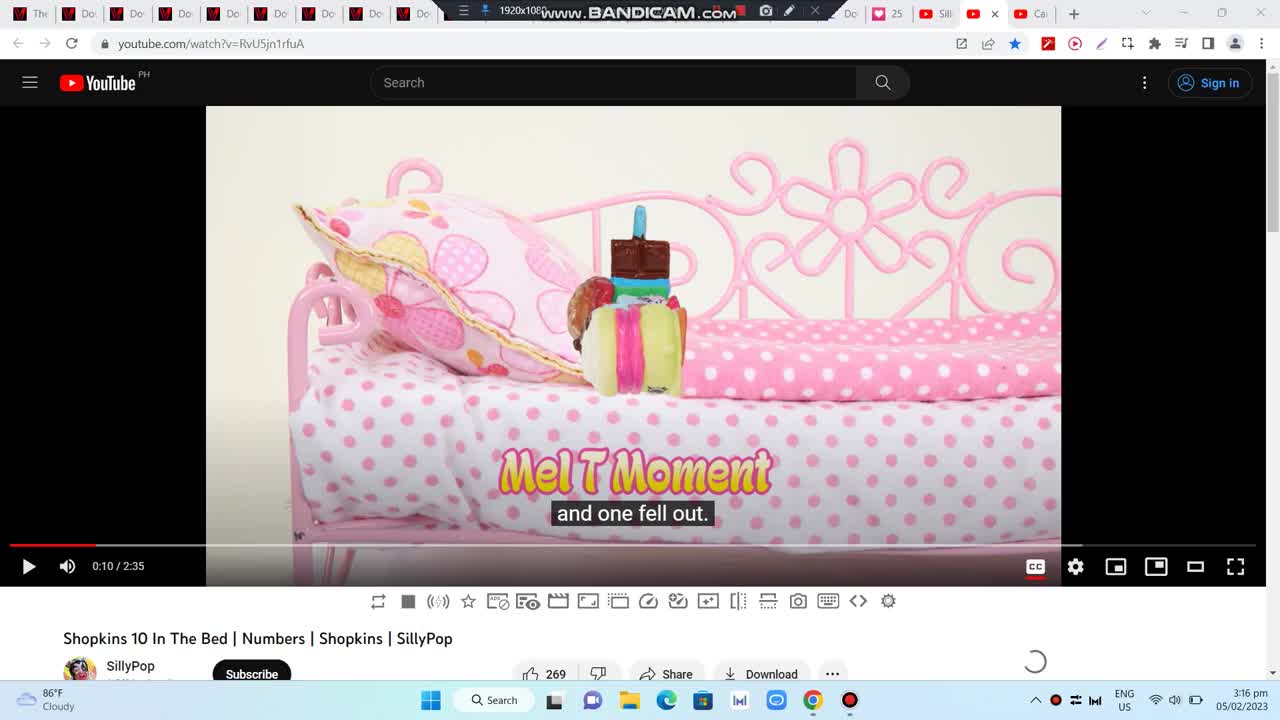The image size is (1280, 720).
Task: Open a new tab
Action: tap(1074, 14)
